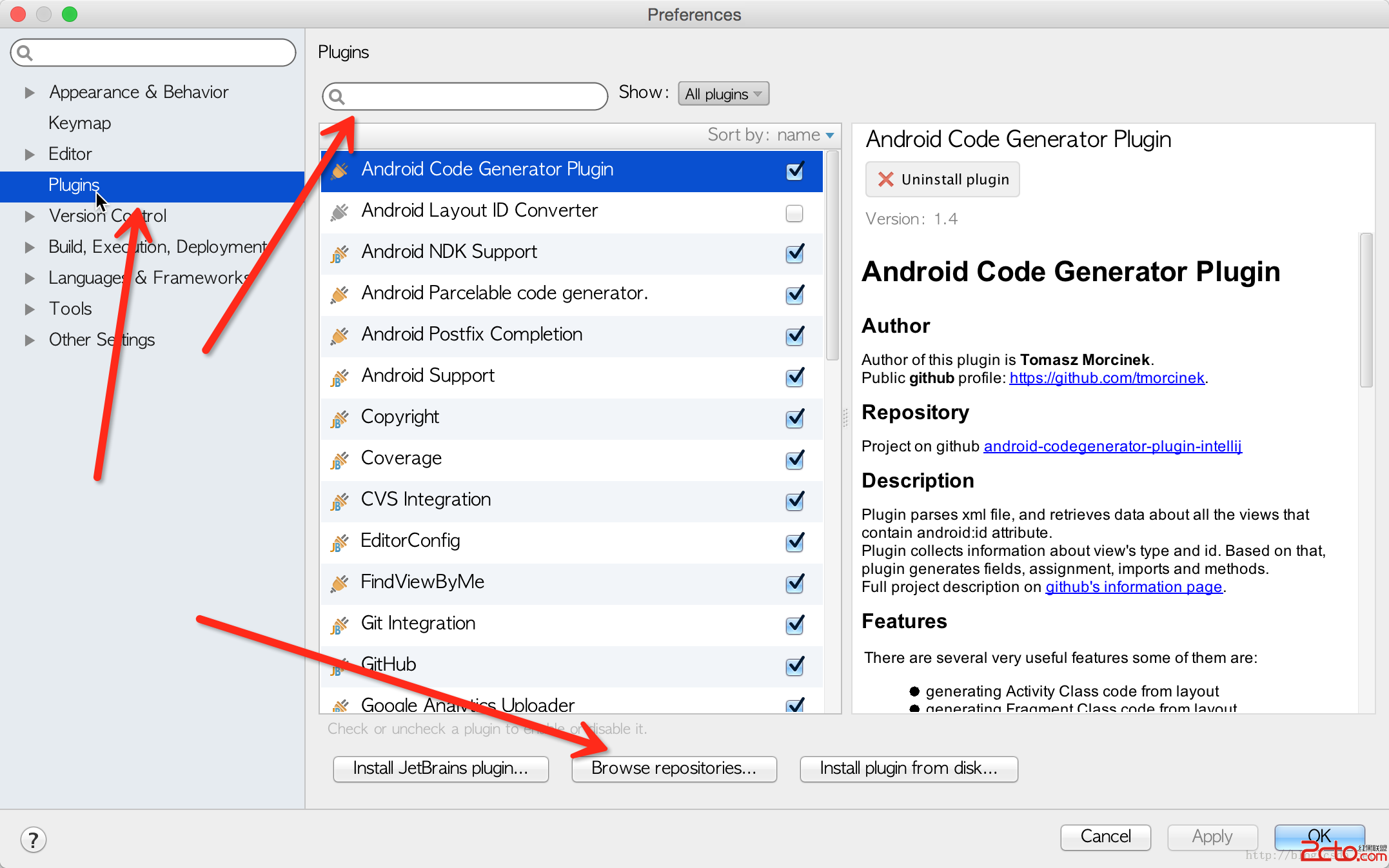1389x868 pixels.
Task: Disable the Android Postfix Completion checkbox
Action: (794, 336)
